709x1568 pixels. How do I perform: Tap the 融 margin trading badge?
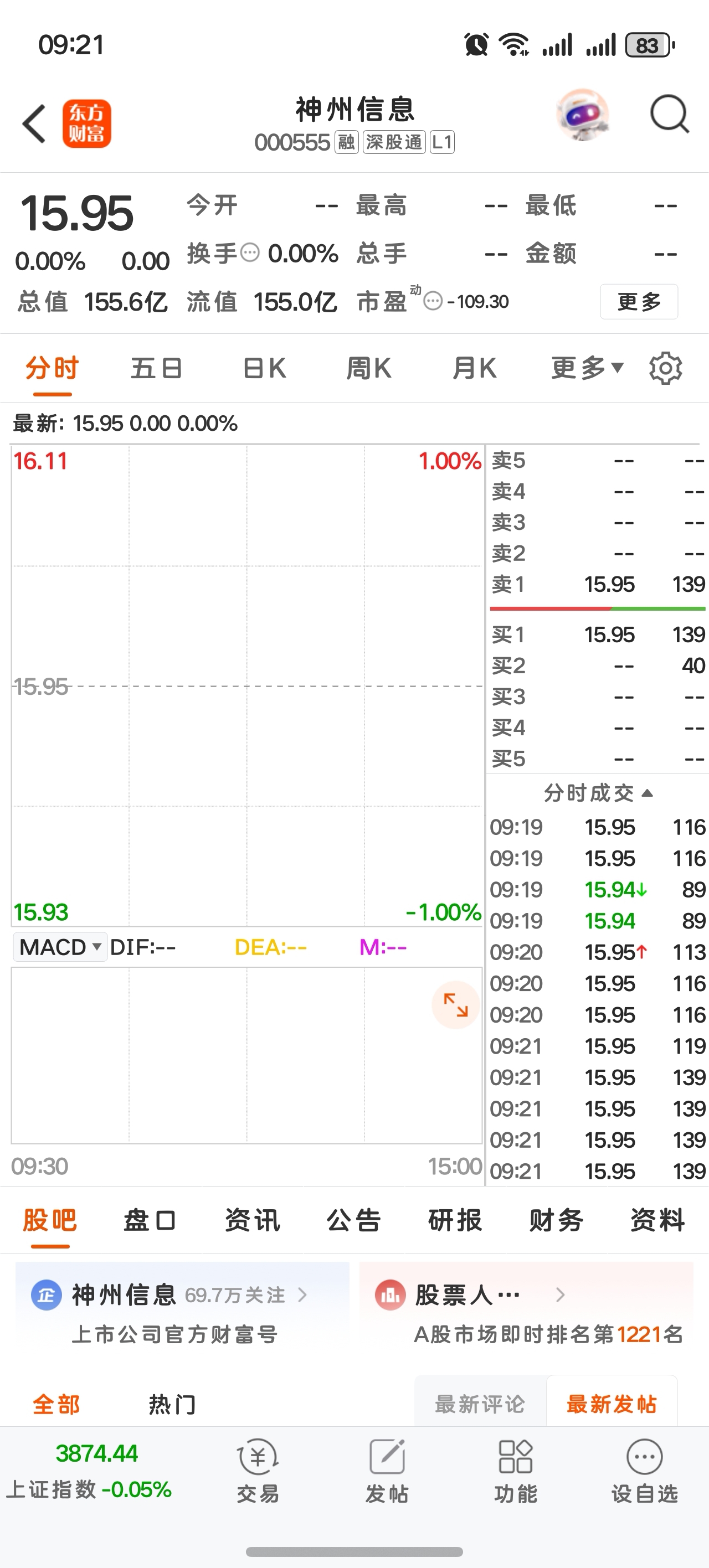coord(347,142)
